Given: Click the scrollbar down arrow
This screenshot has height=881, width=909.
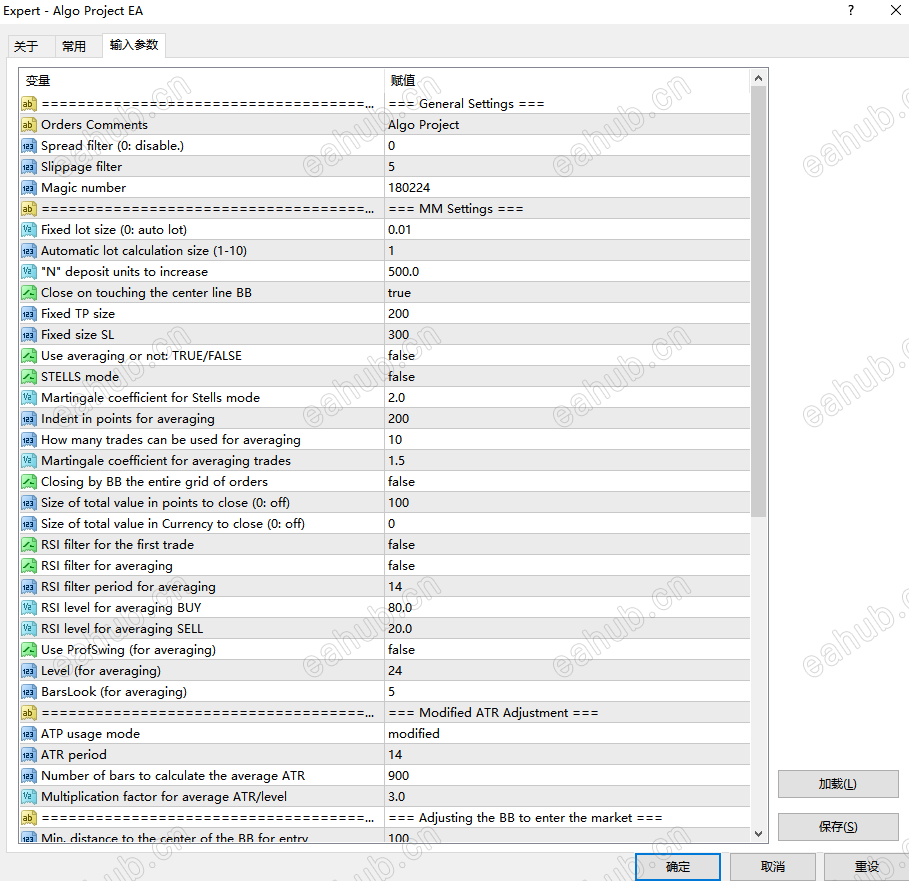Looking at the screenshot, I should (x=758, y=833).
